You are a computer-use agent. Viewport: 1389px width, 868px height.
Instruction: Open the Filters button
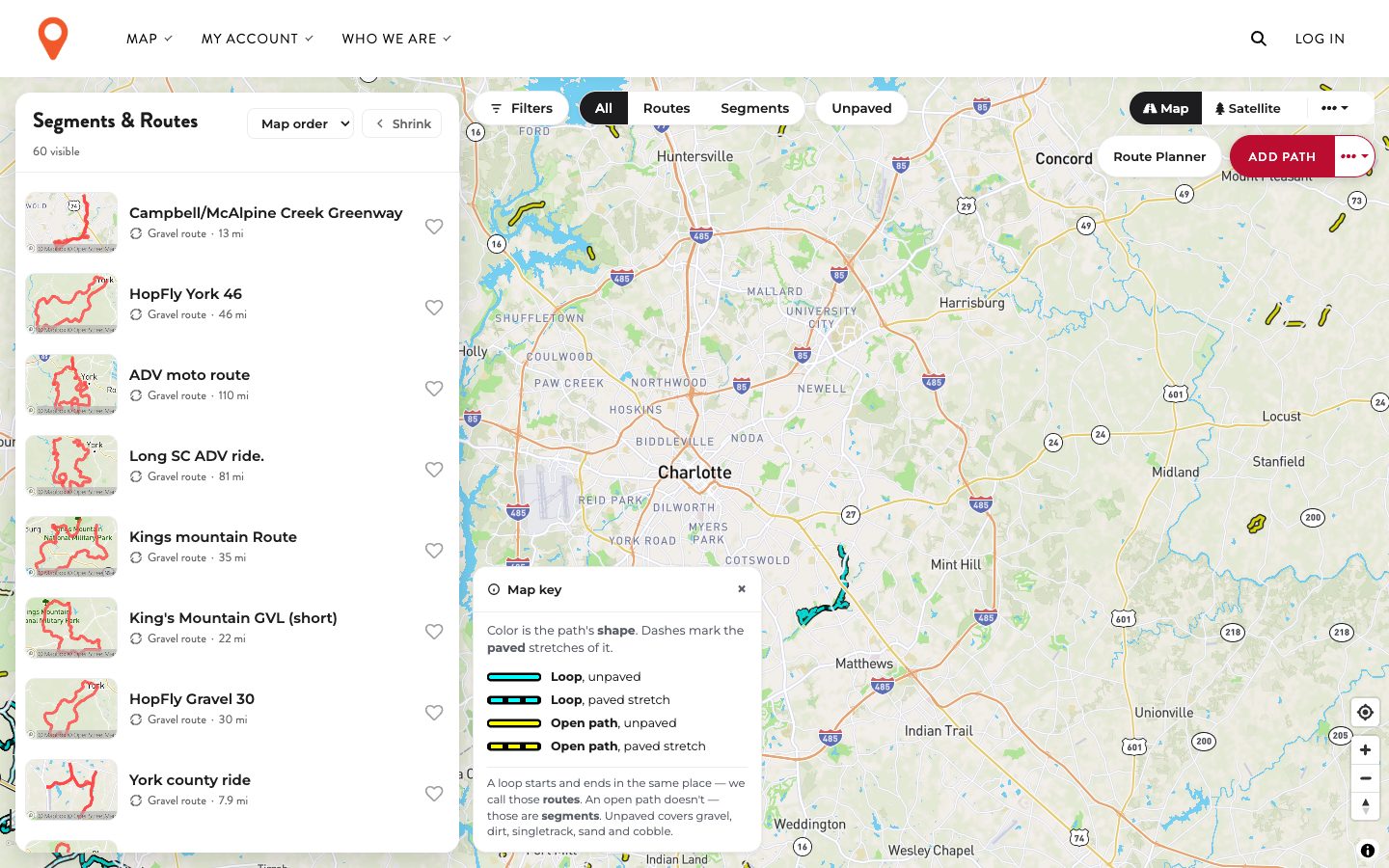pyautogui.click(x=521, y=108)
